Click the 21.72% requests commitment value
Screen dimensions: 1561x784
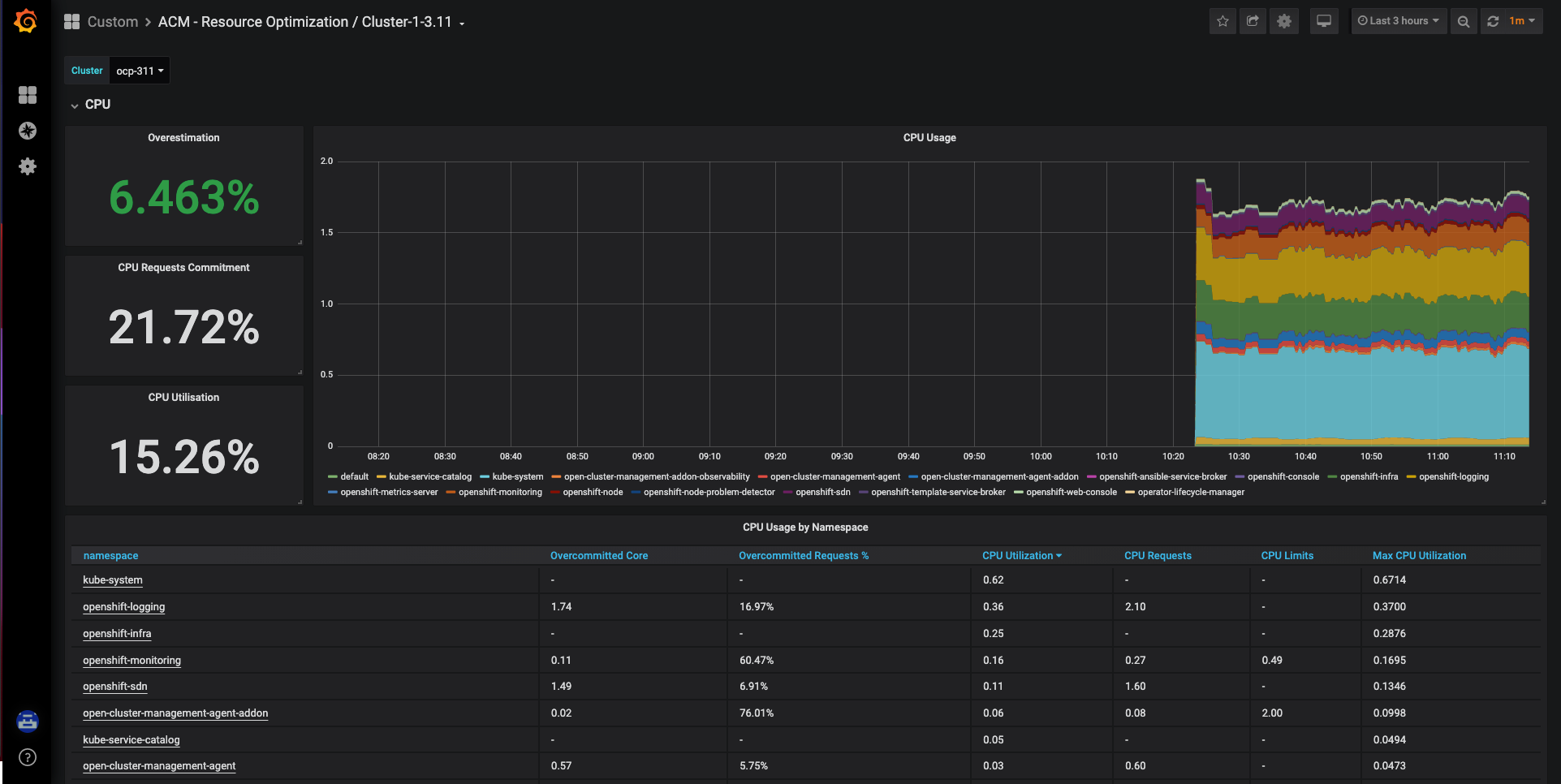click(184, 327)
